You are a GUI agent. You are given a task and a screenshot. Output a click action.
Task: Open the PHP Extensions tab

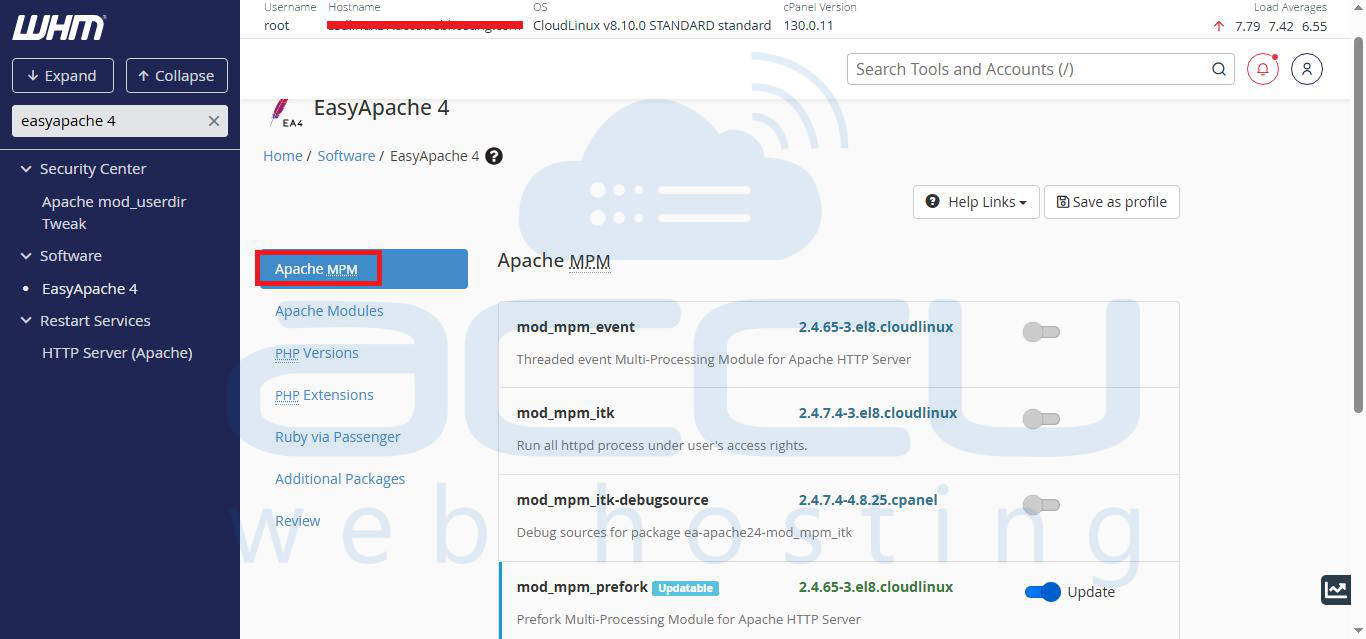[x=324, y=395]
